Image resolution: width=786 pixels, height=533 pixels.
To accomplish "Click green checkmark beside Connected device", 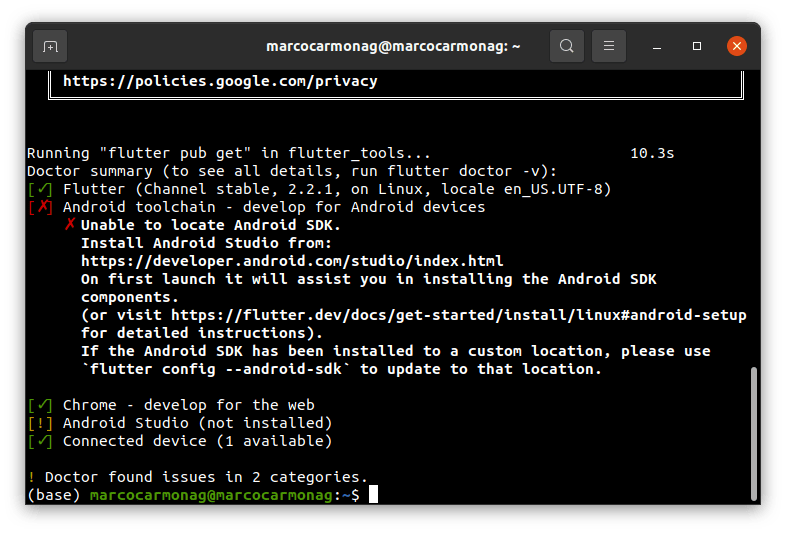I will click(40, 441).
